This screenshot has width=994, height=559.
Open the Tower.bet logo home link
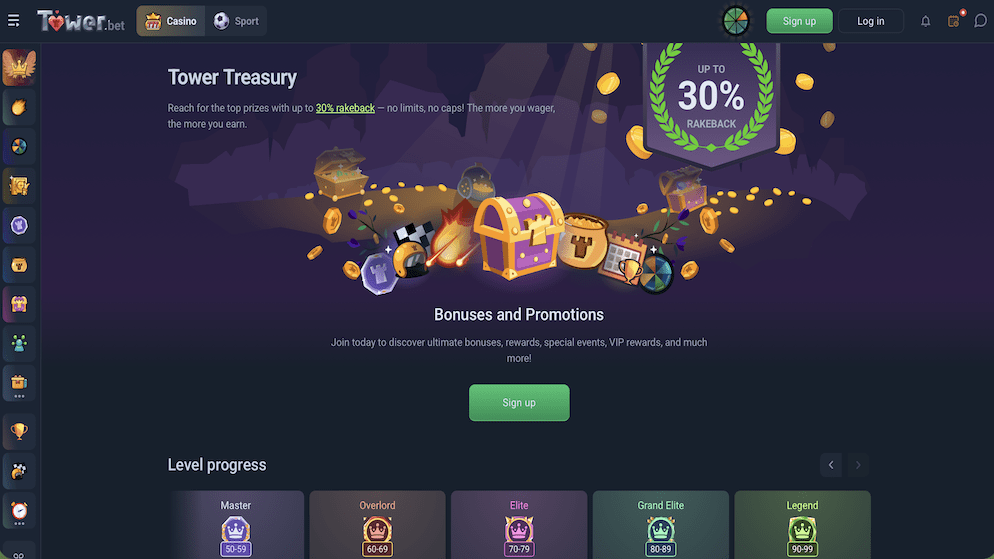coord(81,21)
